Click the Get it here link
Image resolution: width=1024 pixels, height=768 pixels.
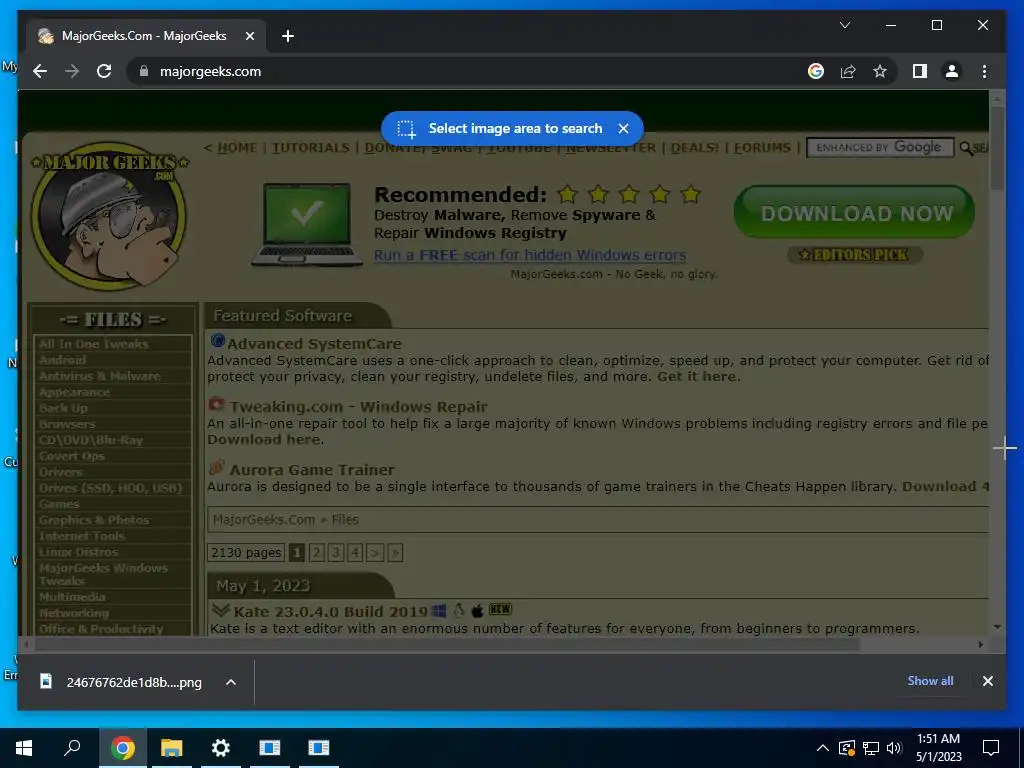click(x=698, y=376)
